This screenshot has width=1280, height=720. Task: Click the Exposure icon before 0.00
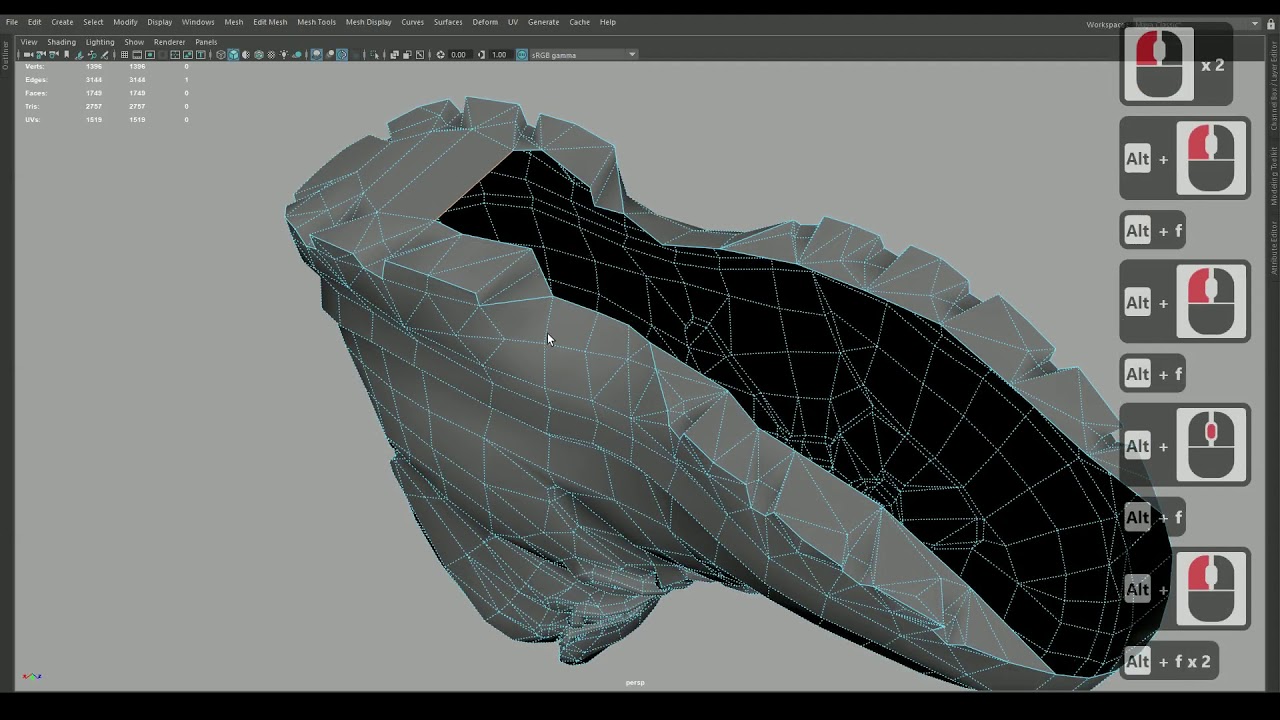pyautogui.click(x=441, y=55)
